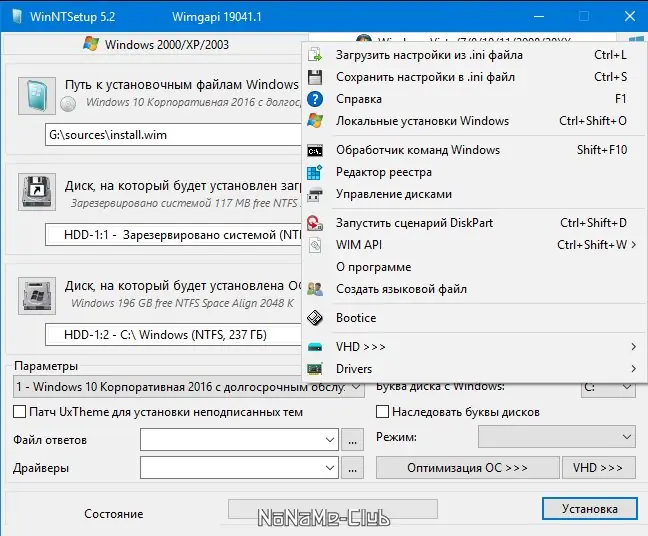648x536 pixels.
Task: Open the Windows edition dropdown
Action: coord(189,387)
